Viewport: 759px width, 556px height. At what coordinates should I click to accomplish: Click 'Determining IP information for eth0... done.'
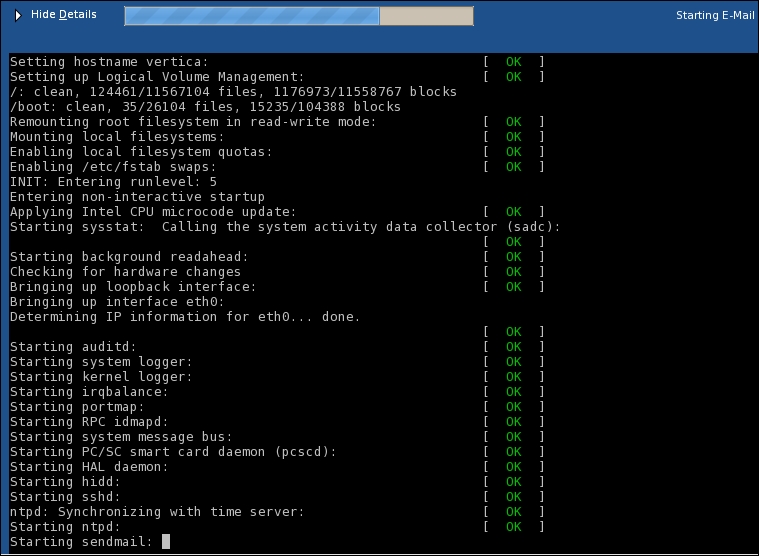185,317
